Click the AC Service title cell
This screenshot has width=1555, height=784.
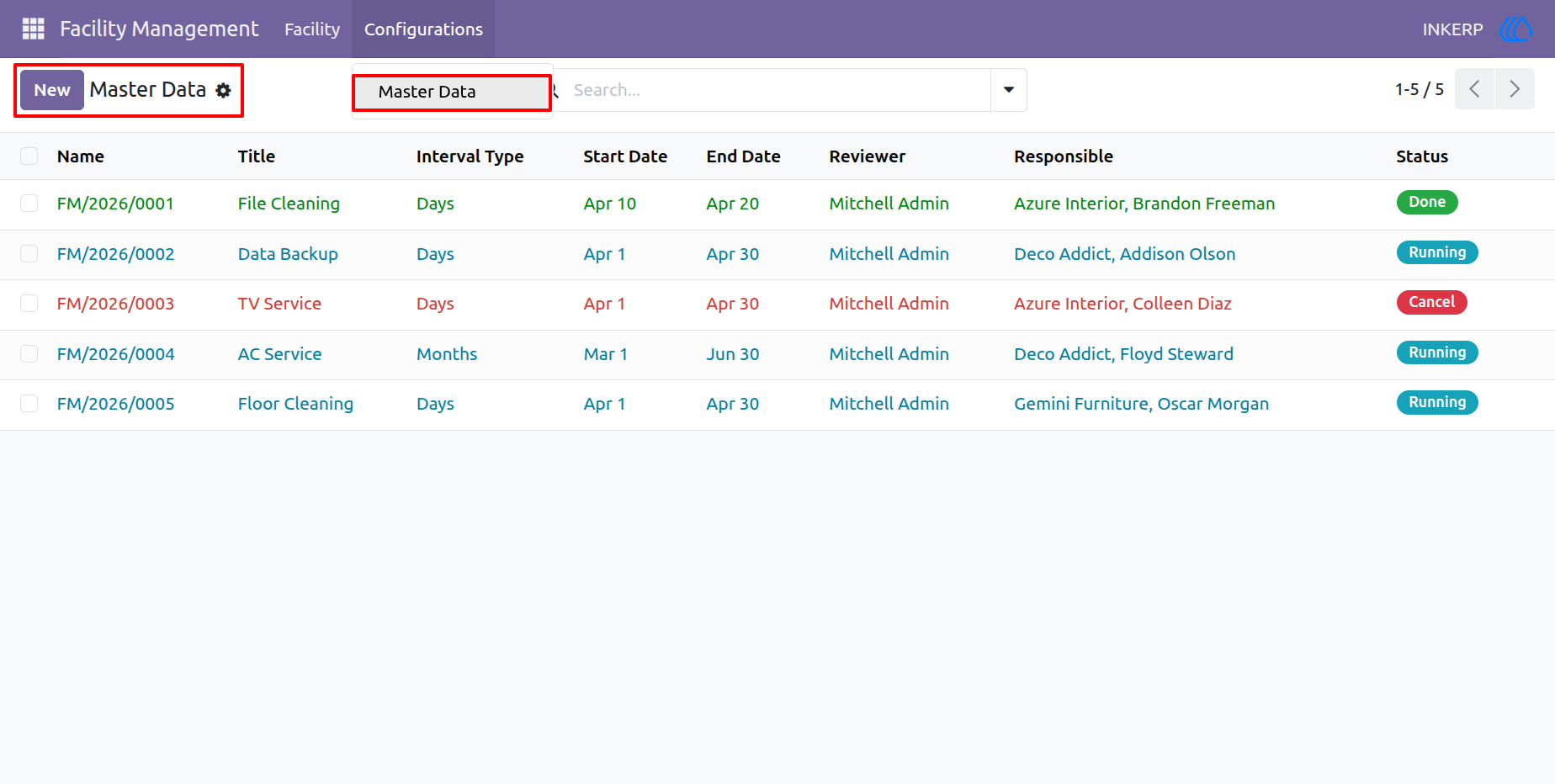click(279, 354)
